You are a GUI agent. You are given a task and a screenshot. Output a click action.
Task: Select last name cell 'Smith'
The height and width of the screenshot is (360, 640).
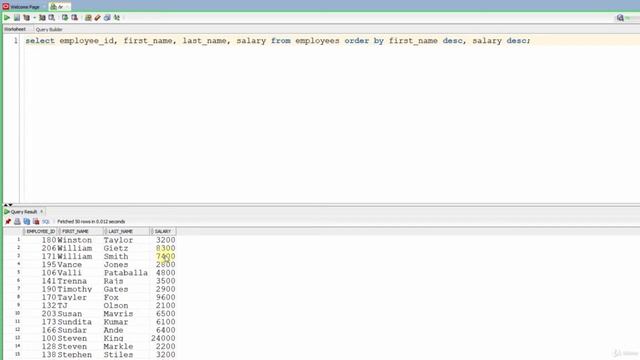click(x=116, y=256)
